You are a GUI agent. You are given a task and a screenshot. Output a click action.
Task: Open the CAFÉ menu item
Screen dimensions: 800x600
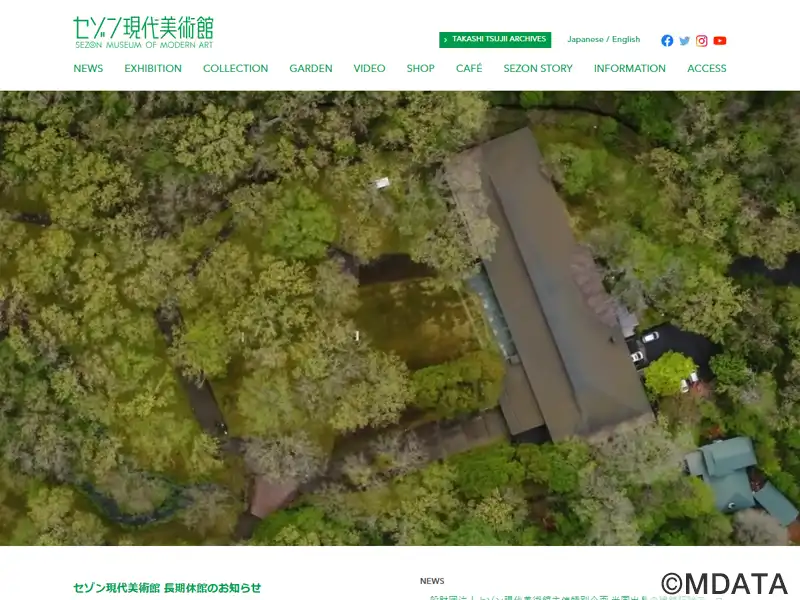pos(469,69)
